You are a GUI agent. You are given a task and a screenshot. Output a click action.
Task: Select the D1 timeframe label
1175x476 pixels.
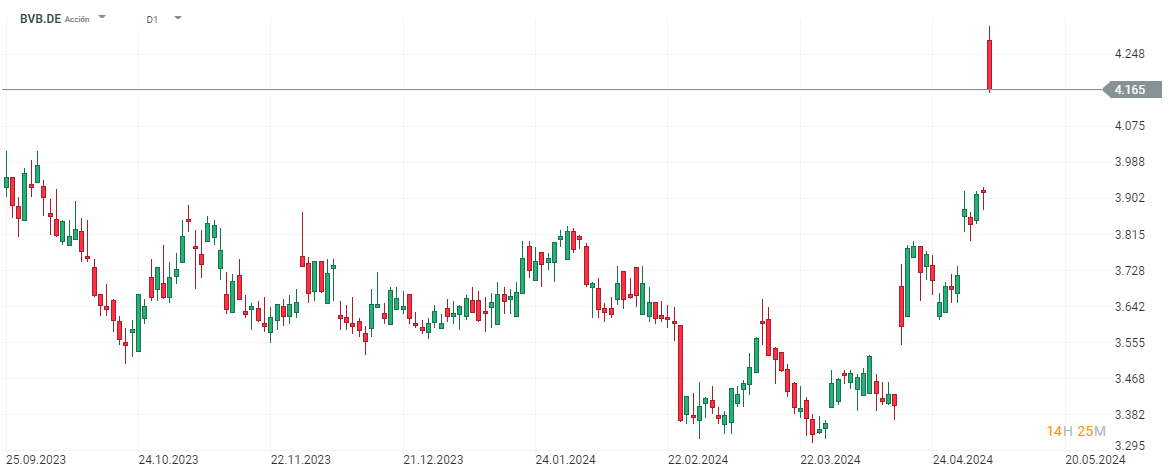pyautogui.click(x=152, y=19)
